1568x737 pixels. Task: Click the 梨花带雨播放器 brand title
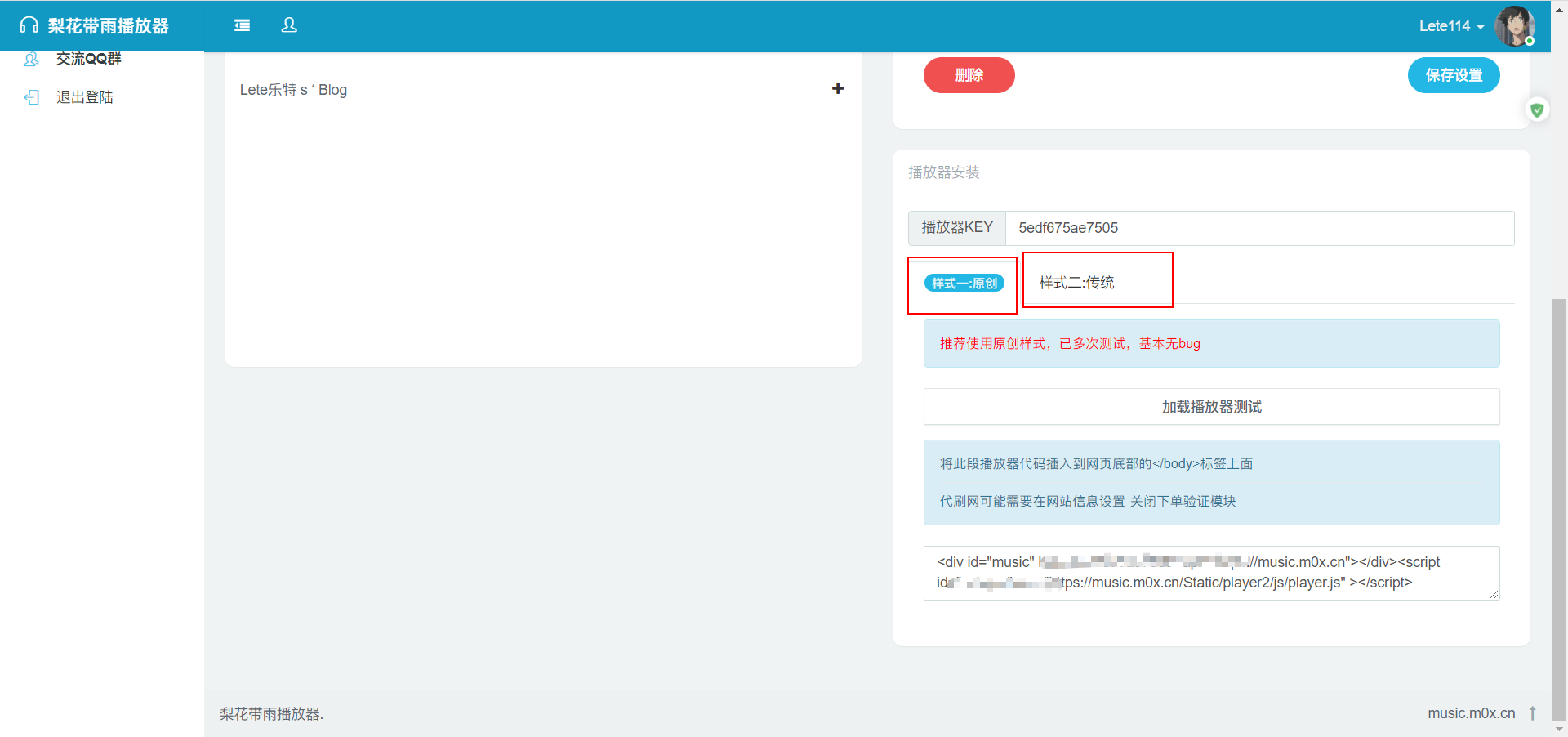coord(109,26)
